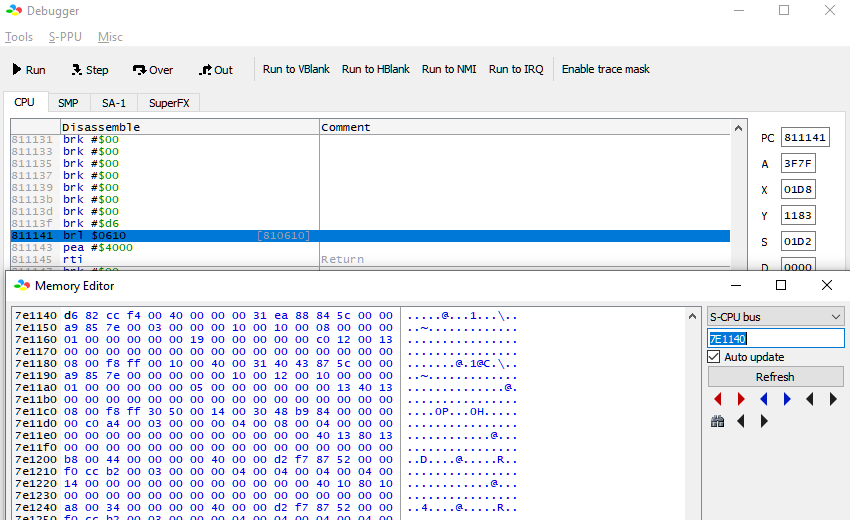
Task: Step out using the Out button
Action: tap(216, 69)
